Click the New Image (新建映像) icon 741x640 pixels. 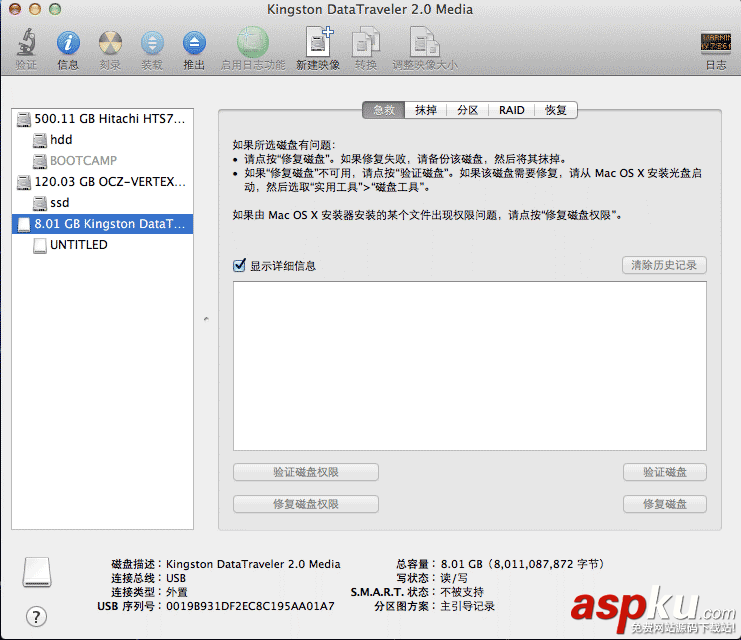(319, 43)
